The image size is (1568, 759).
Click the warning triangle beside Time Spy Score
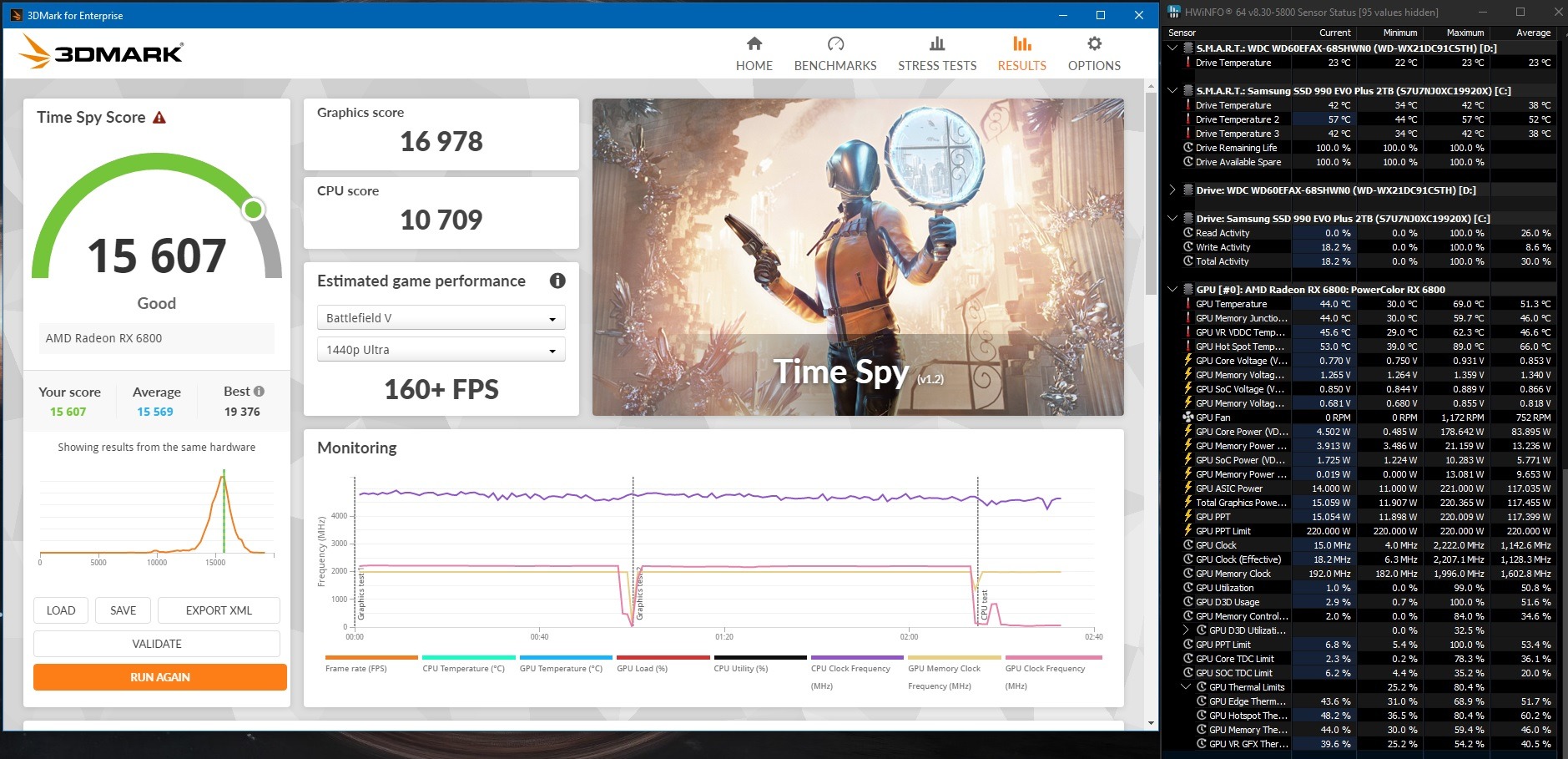point(159,118)
